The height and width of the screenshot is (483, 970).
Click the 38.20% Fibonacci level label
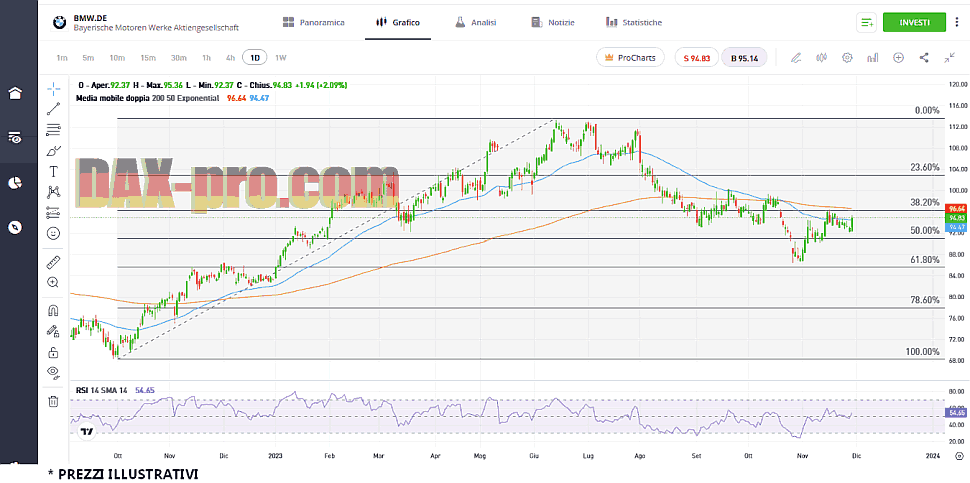tap(925, 202)
